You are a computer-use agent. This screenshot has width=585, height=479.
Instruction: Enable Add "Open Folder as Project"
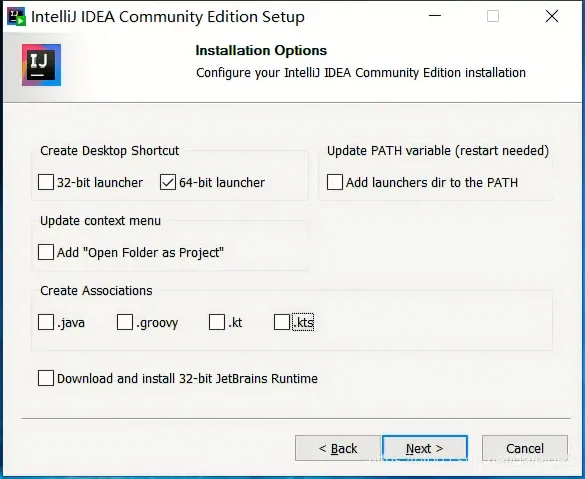coord(46,252)
